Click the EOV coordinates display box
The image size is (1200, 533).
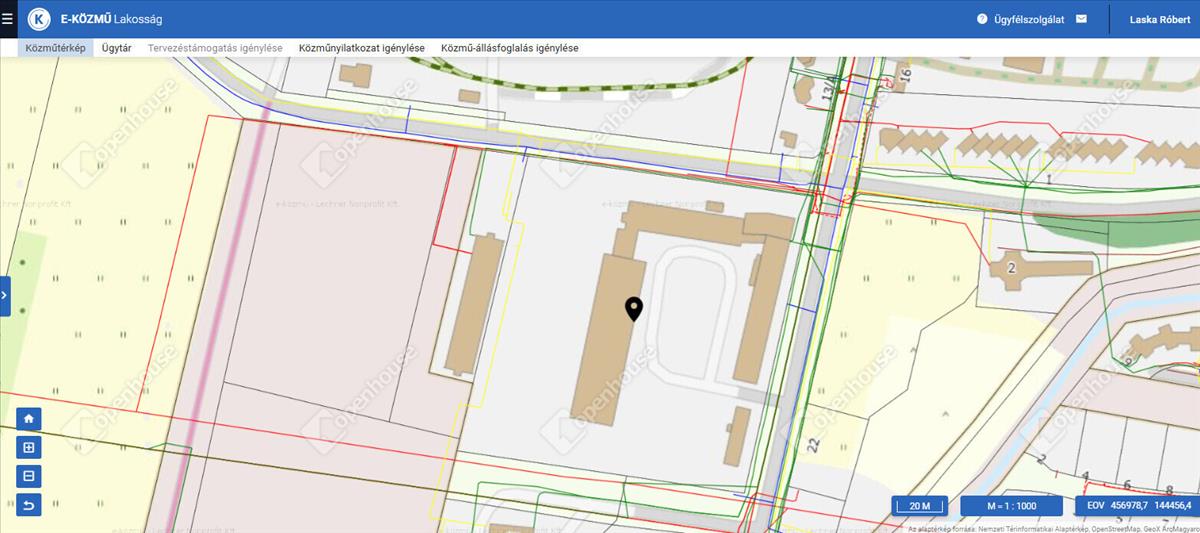[x=1138, y=506]
